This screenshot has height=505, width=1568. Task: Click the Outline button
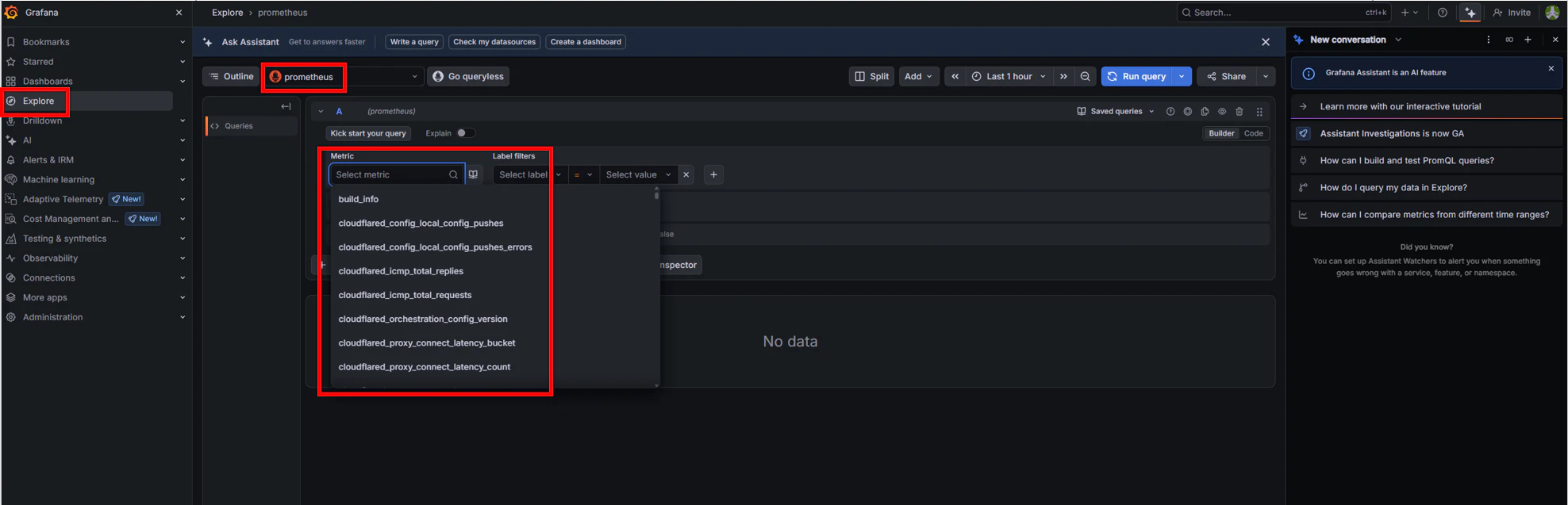(x=232, y=76)
